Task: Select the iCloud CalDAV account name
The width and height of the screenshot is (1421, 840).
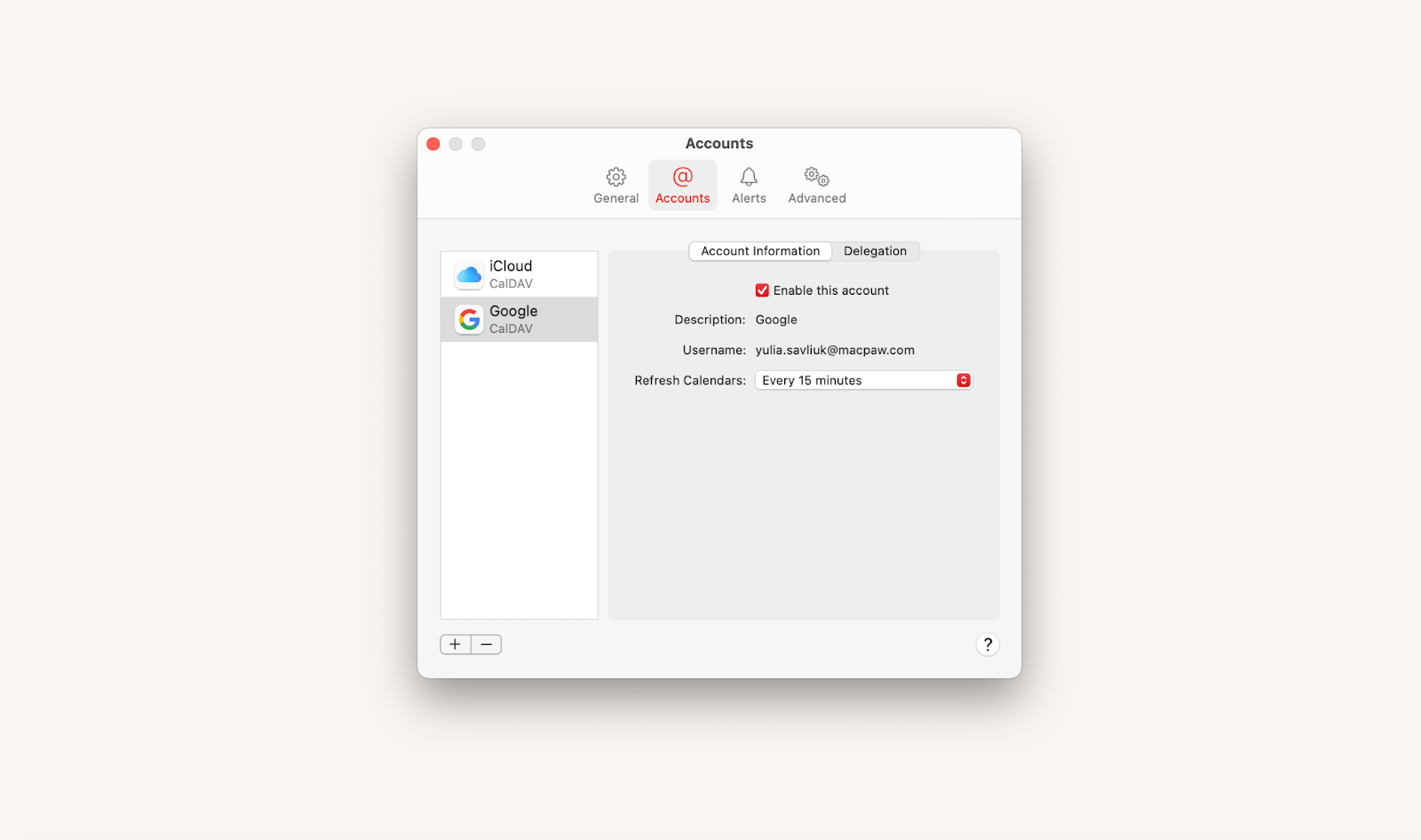Action: point(511,266)
